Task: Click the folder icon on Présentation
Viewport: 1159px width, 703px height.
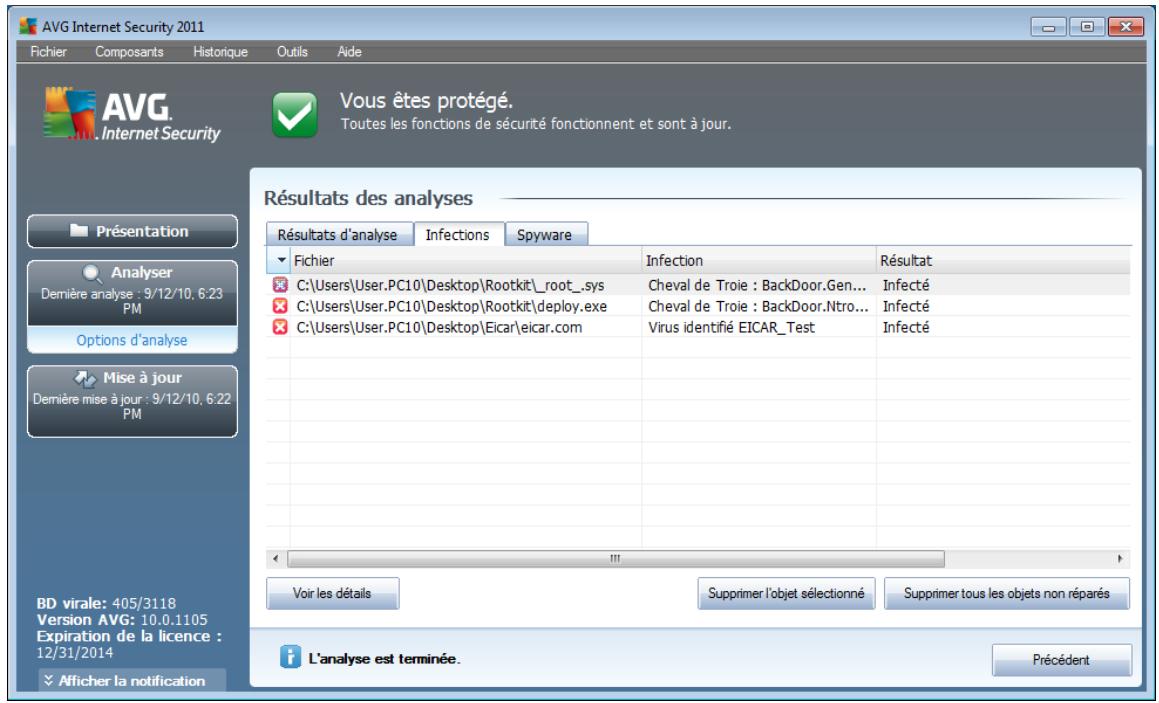Action: coord(79,231)
